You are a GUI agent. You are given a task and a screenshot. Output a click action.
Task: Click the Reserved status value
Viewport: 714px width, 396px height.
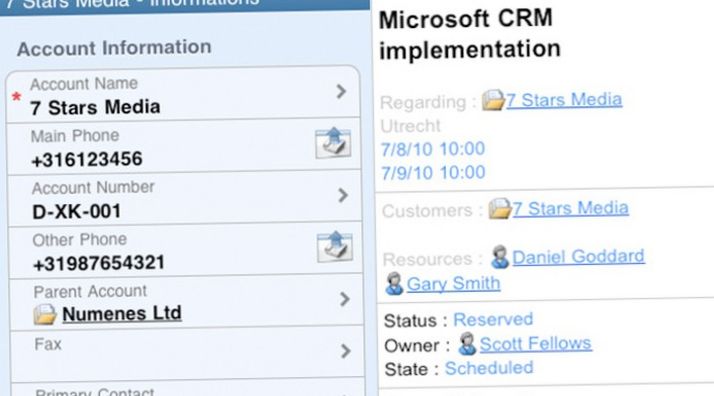[493, 320]
